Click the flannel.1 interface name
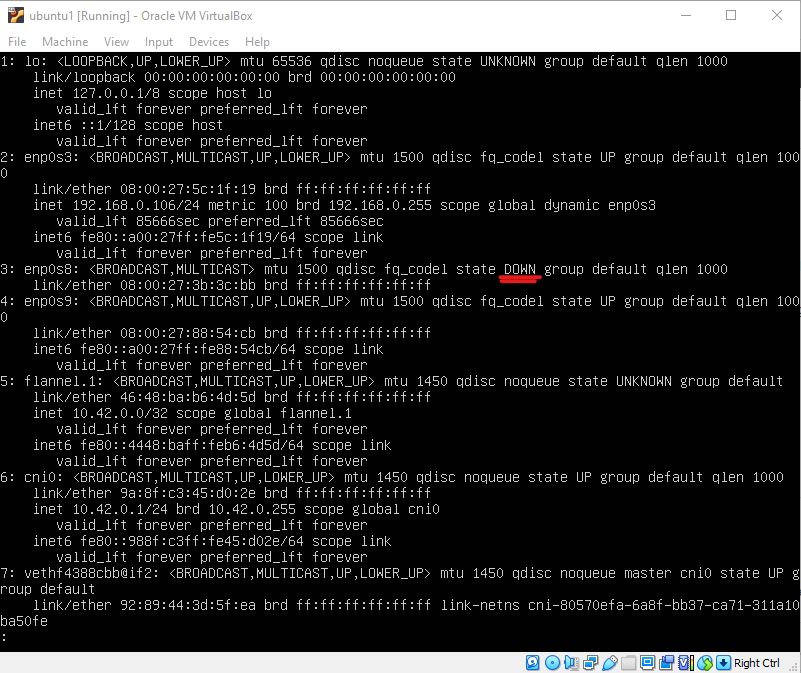 click(59, 381)
